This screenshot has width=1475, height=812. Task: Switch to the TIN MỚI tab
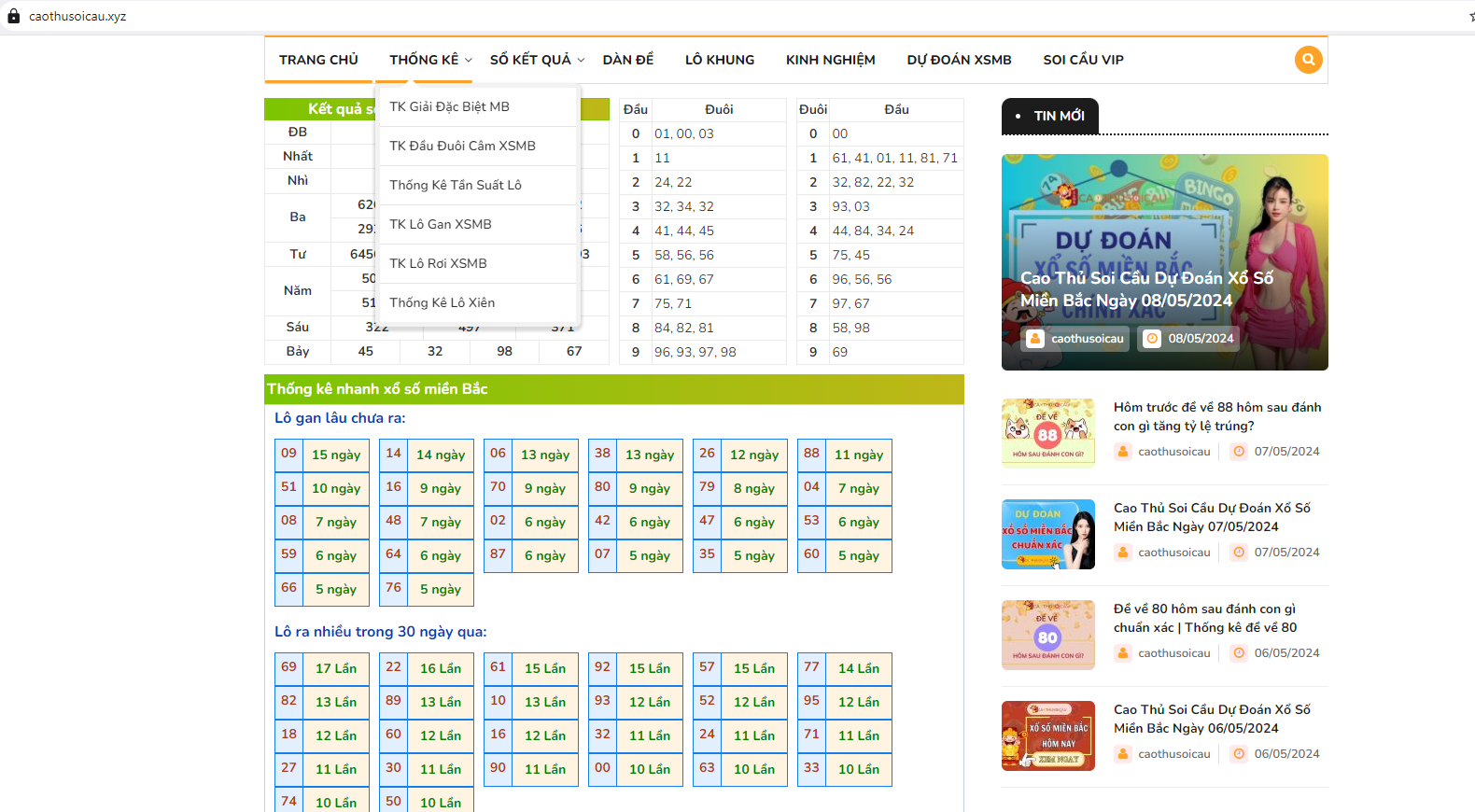(x=1050, y=116)
